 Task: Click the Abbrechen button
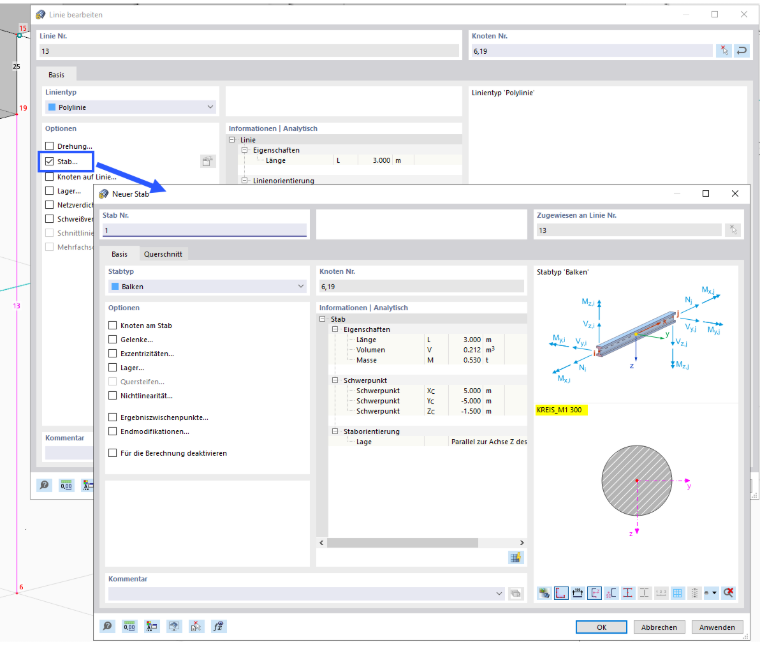point(659,627)
